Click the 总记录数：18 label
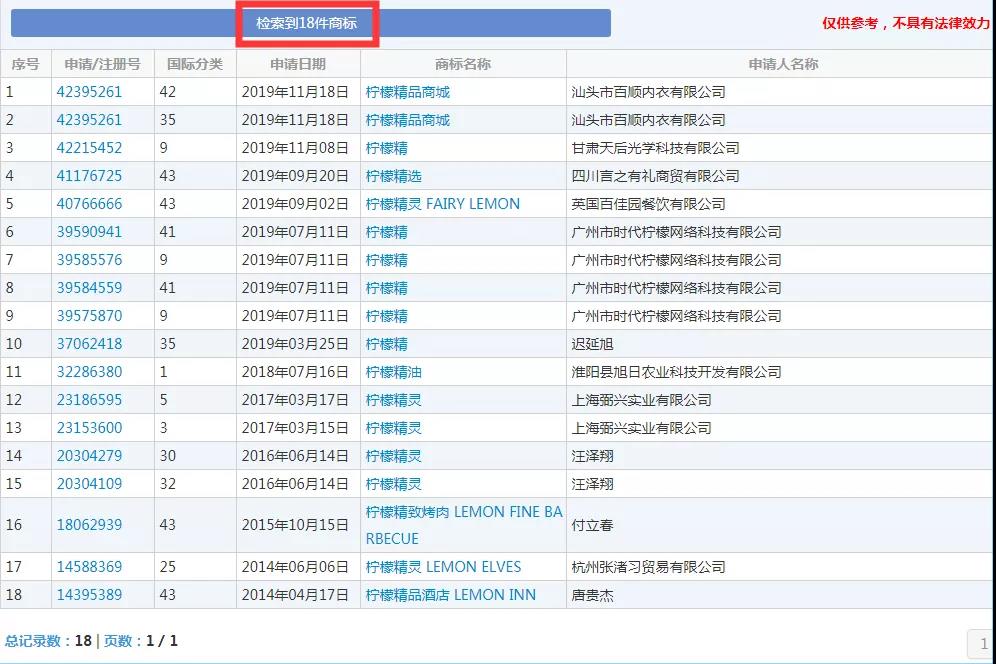Screen dimensions: 996x664 [x=48, y=640]
